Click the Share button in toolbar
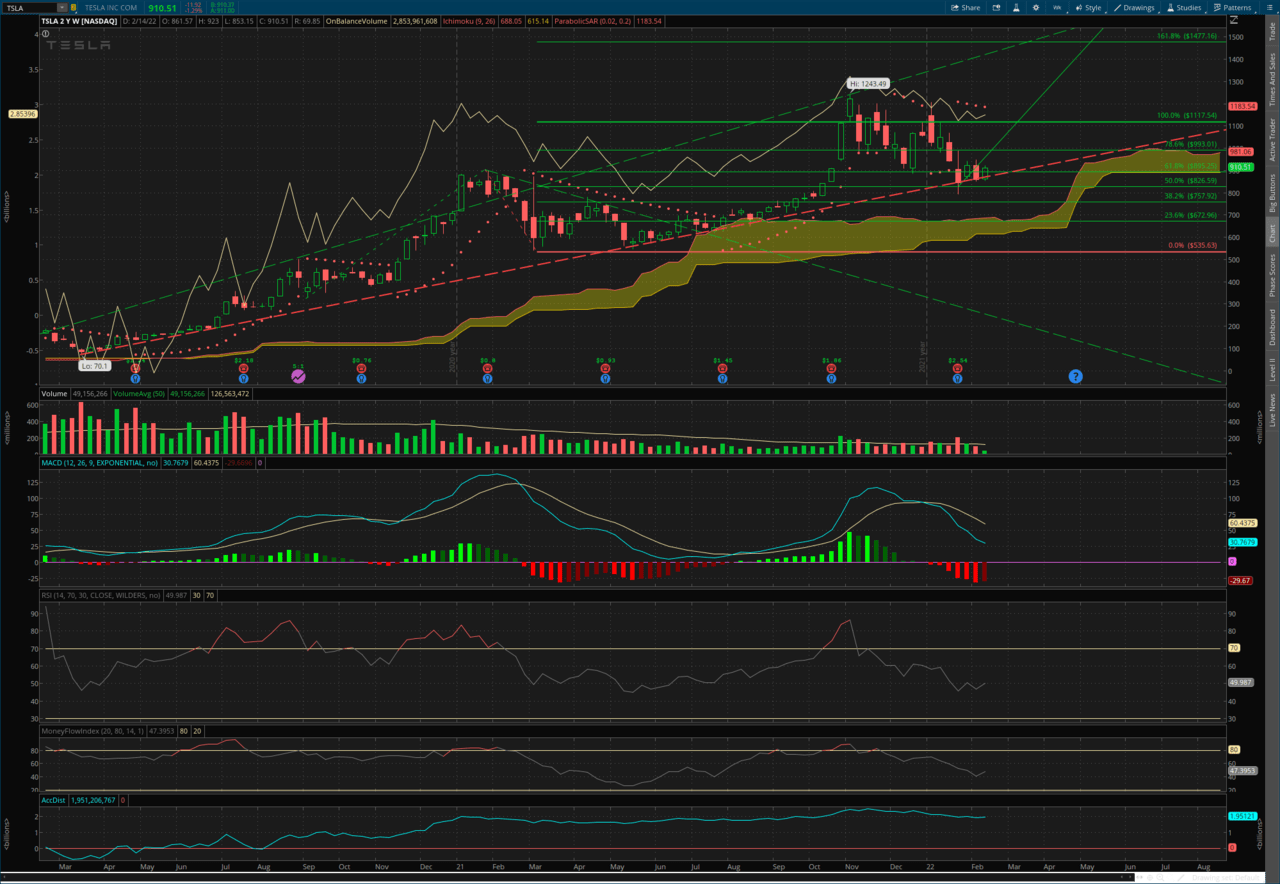Viewport: 1280px width, 884px height. pos(965,8)
